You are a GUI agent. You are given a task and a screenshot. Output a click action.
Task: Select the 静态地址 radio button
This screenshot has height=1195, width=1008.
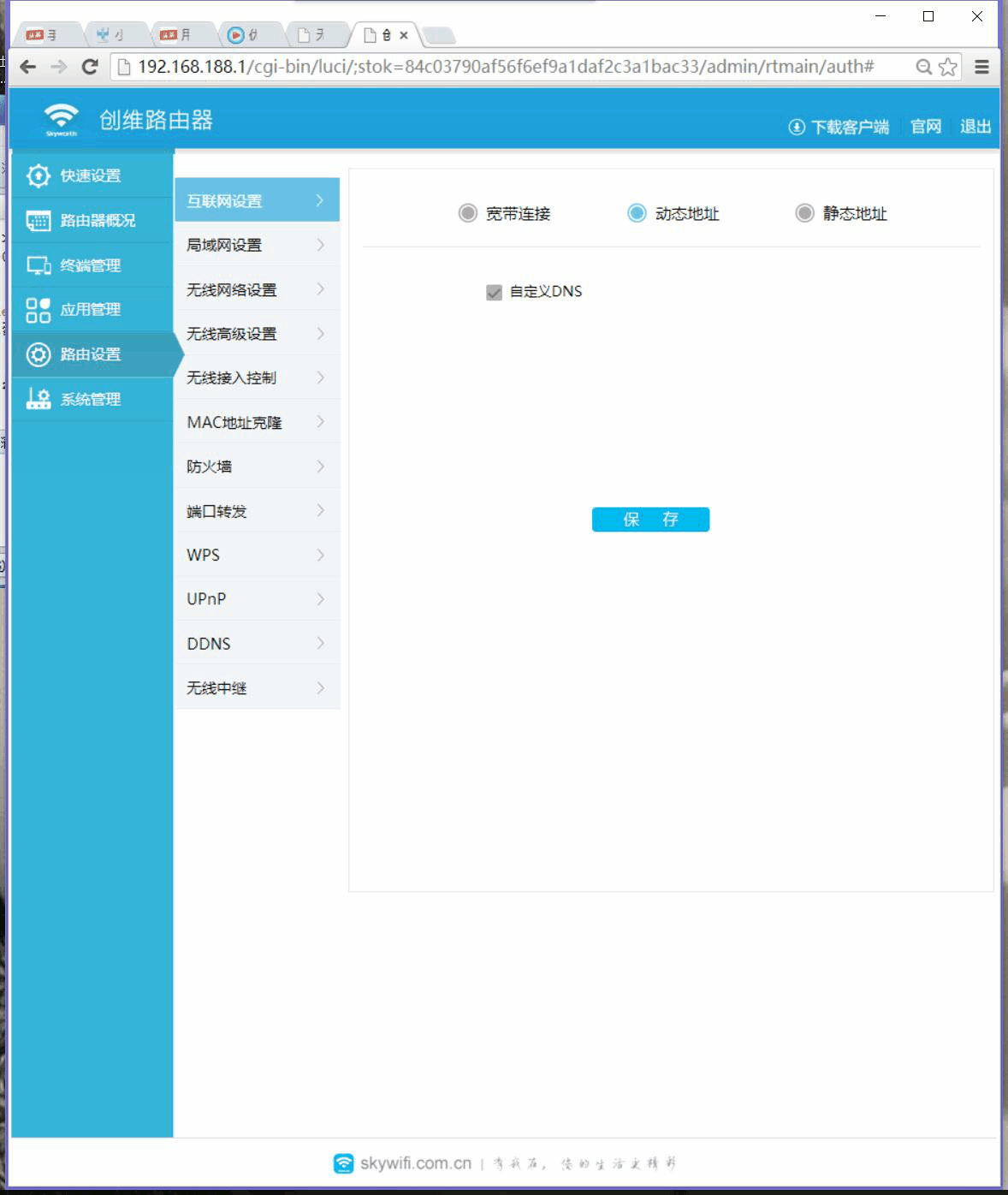click(804, 214)
